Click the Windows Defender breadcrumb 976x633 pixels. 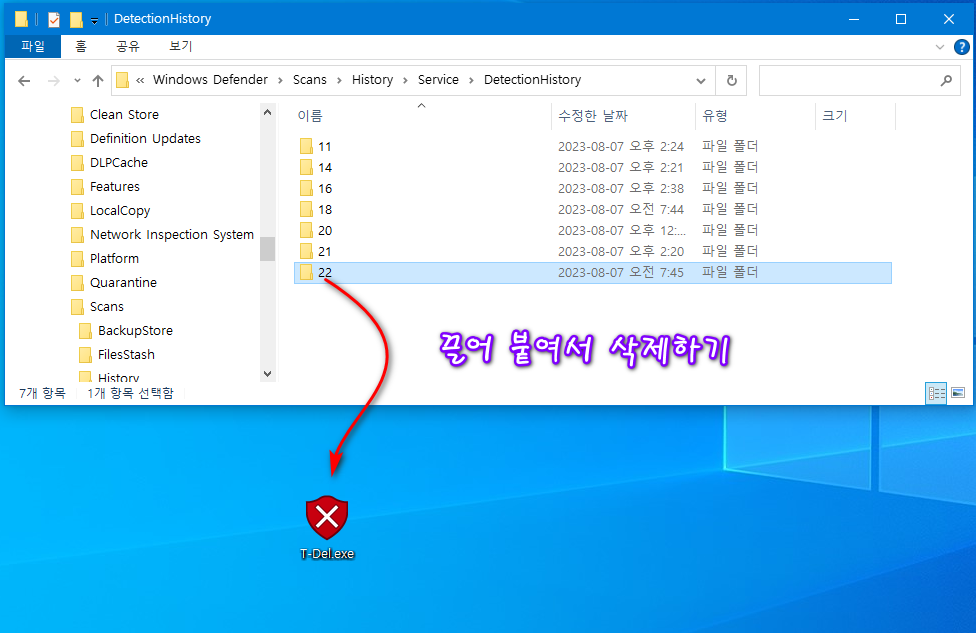[210, 80]
